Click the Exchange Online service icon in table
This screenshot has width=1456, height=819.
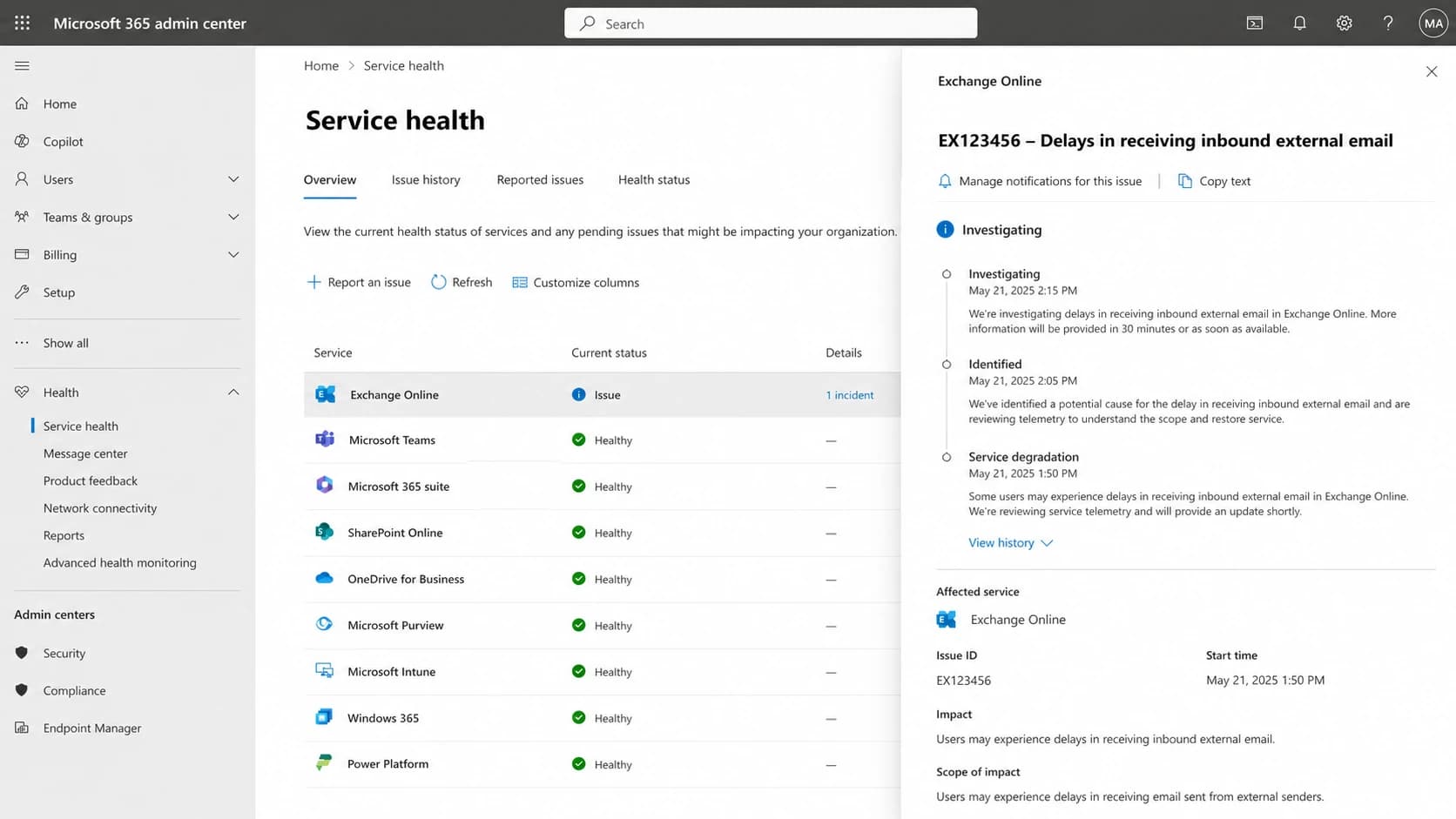click(x=325, y=394)
